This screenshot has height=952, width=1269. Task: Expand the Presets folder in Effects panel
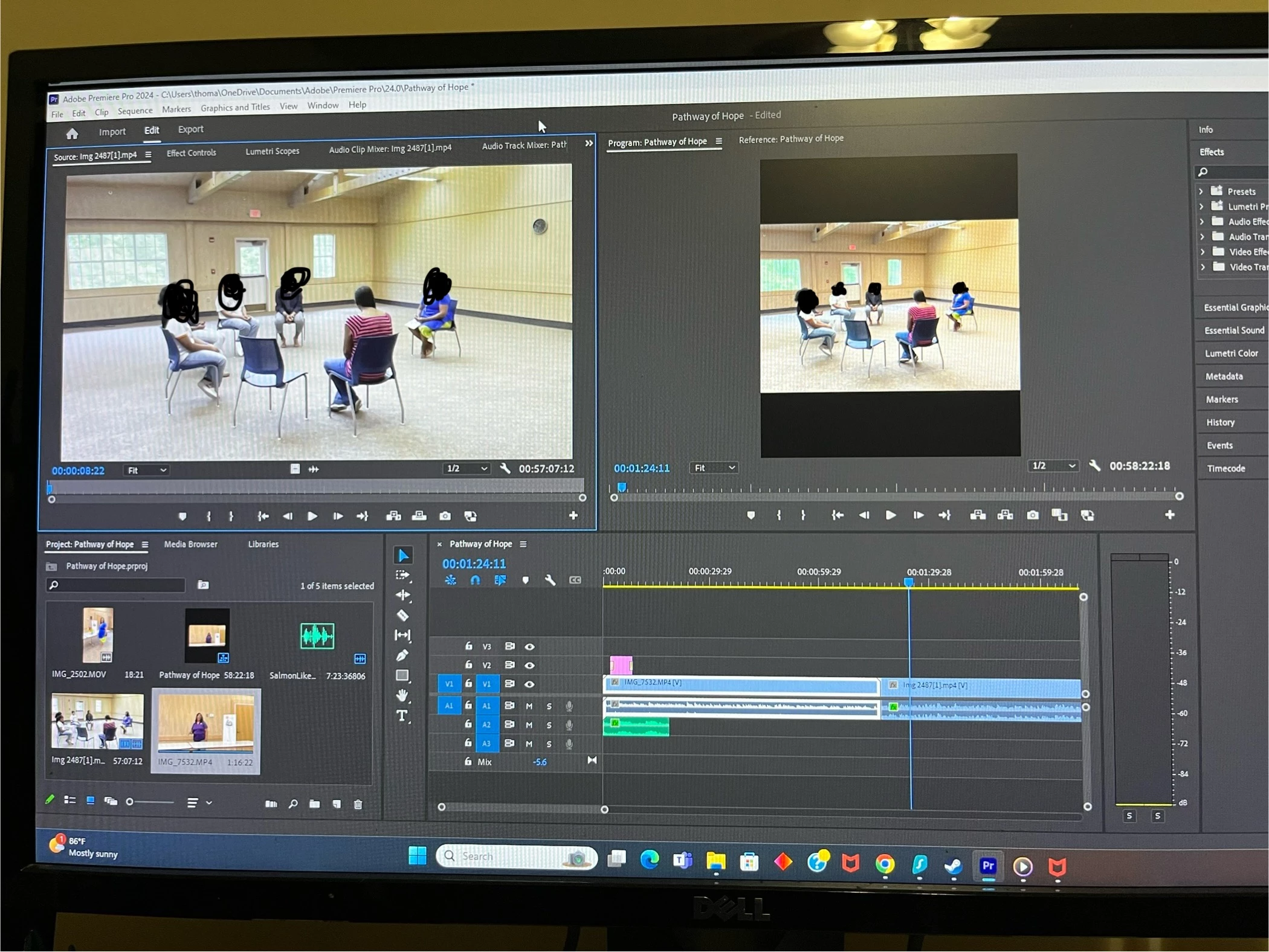point(1201,191)
